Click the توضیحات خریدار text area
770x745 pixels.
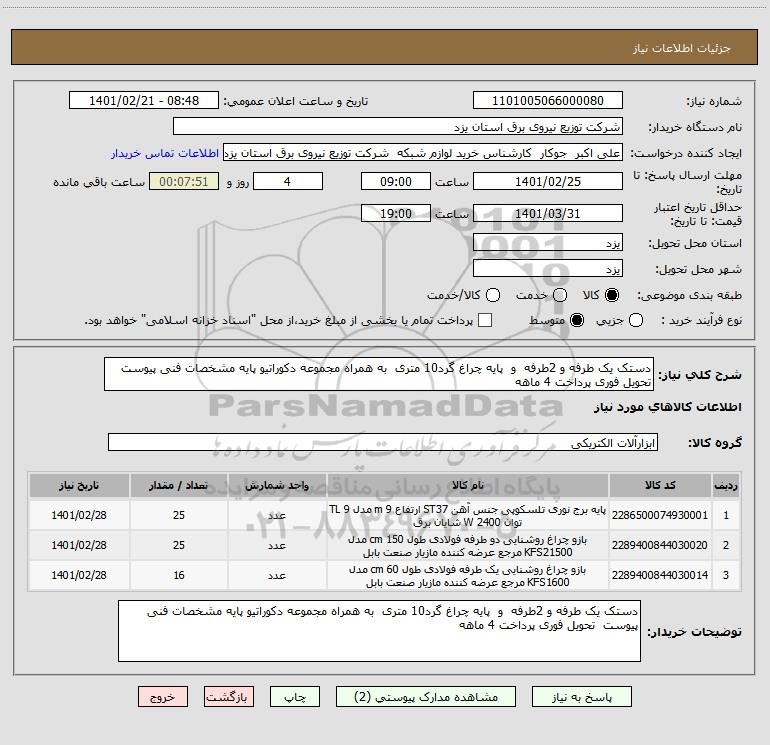click(379, 631)
